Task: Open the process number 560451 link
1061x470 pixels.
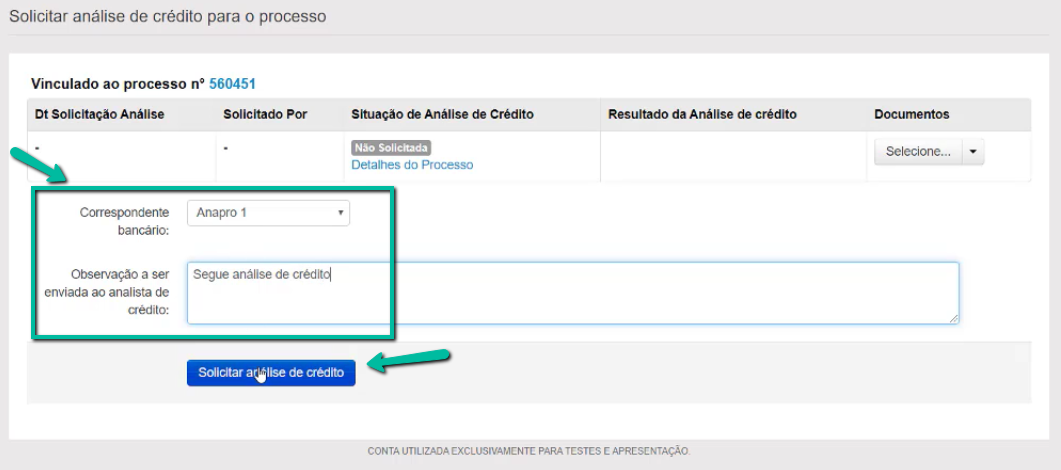Action: (x=238, y=84)
